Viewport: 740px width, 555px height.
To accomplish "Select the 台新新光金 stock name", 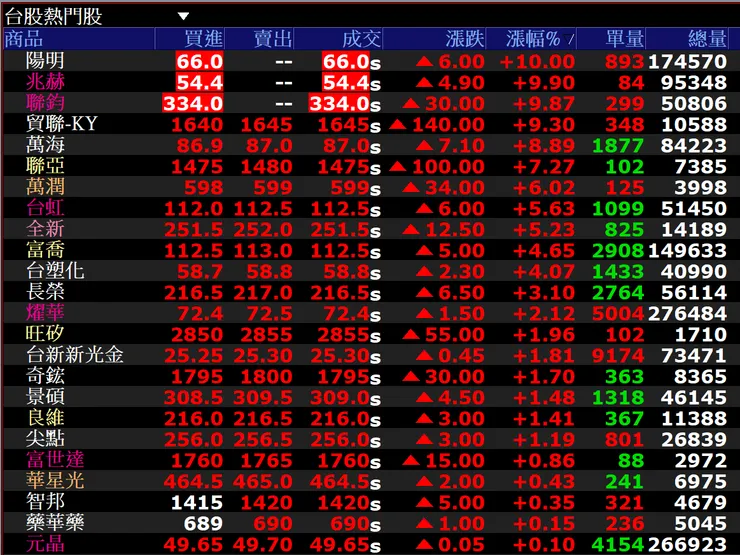I will pos(75,355).
